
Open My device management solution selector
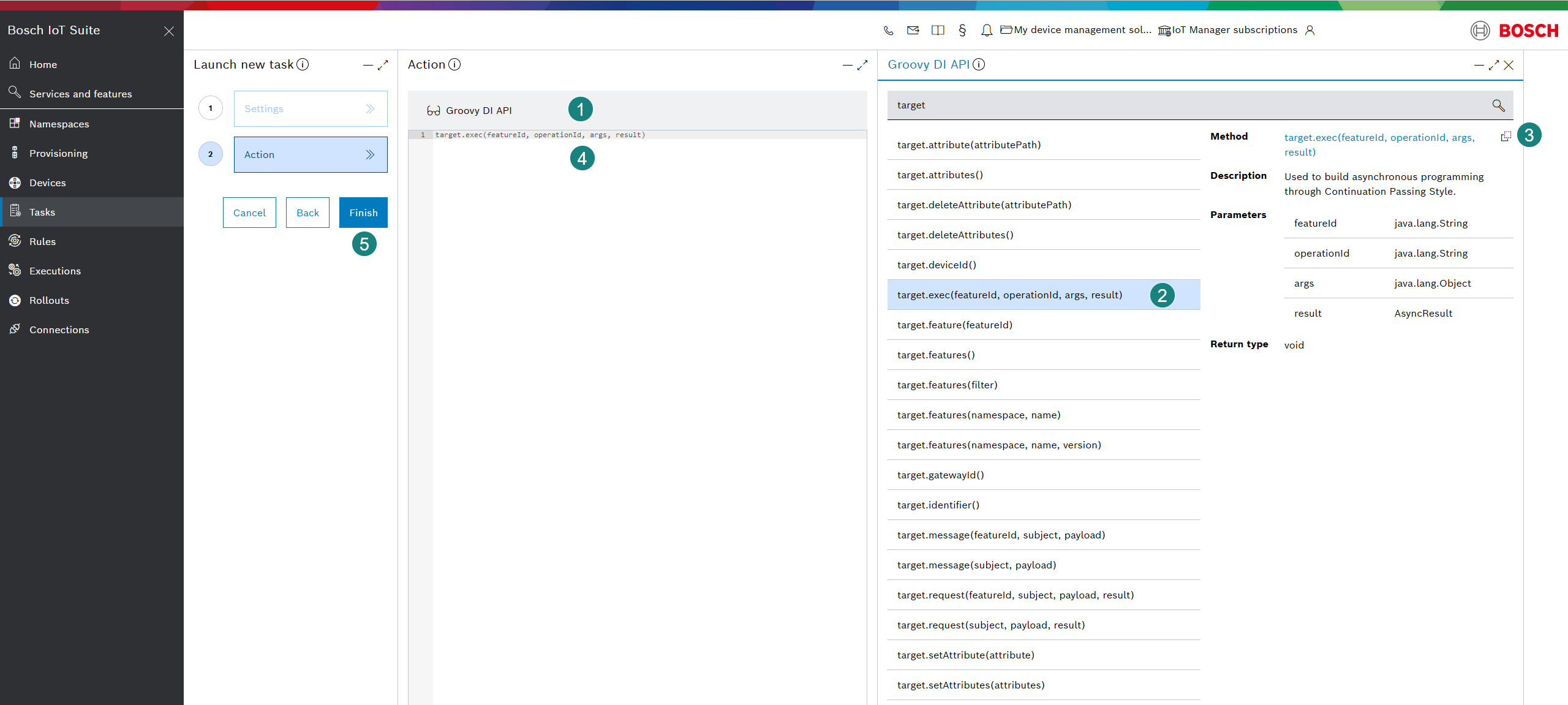coord(1076,30)
